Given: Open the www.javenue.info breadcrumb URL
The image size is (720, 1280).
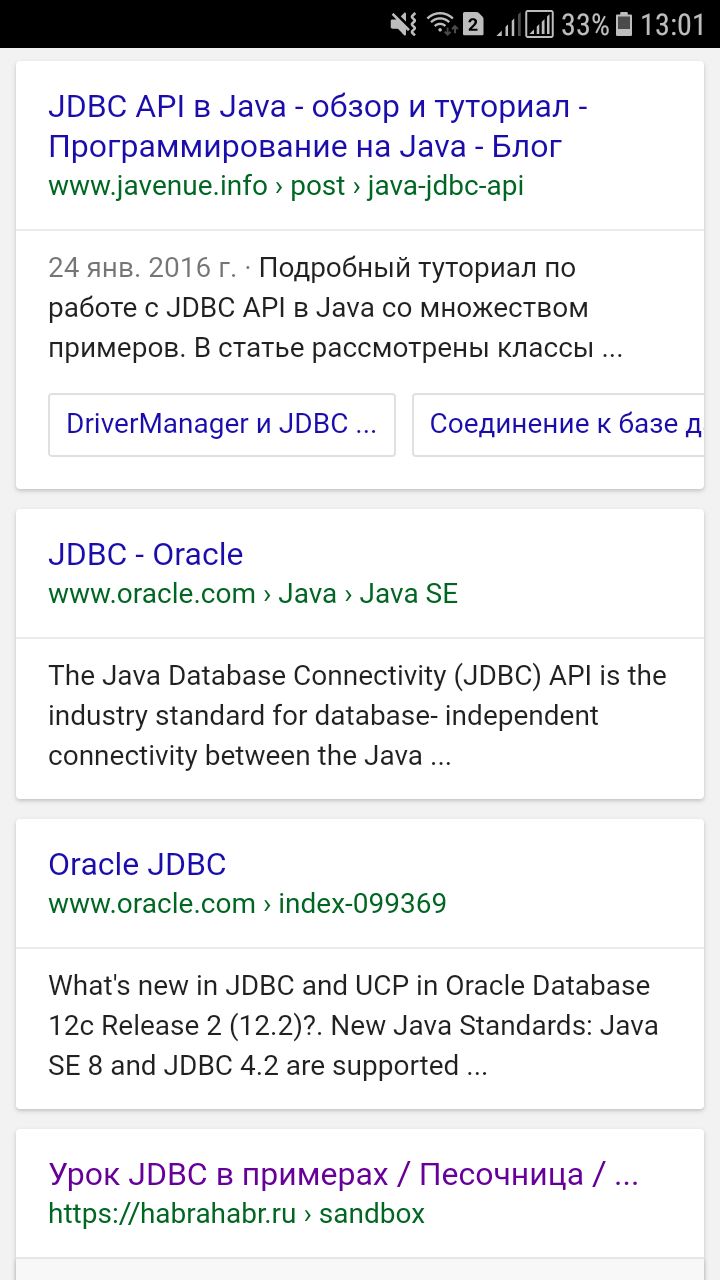Looking at the screenshot, I should pyautogui.click(x=285, y=186).
